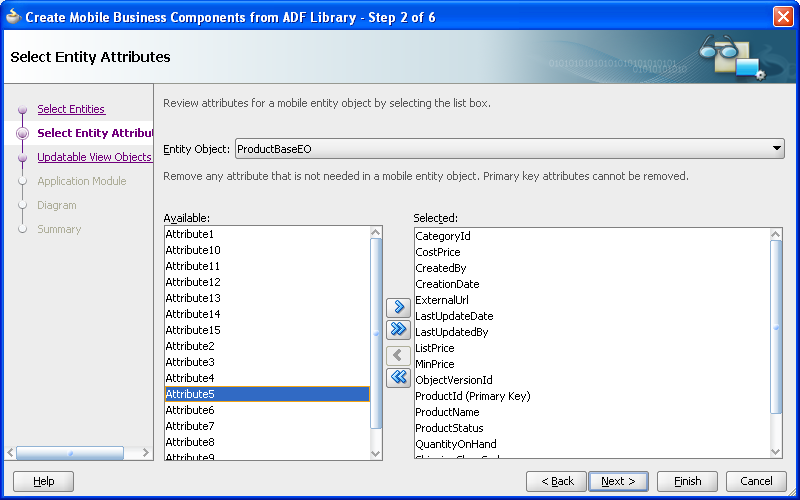The height and width of the screenshot is (500, 800).
Task: Click Available list scroll down arrow
Action: pos(376,453)
